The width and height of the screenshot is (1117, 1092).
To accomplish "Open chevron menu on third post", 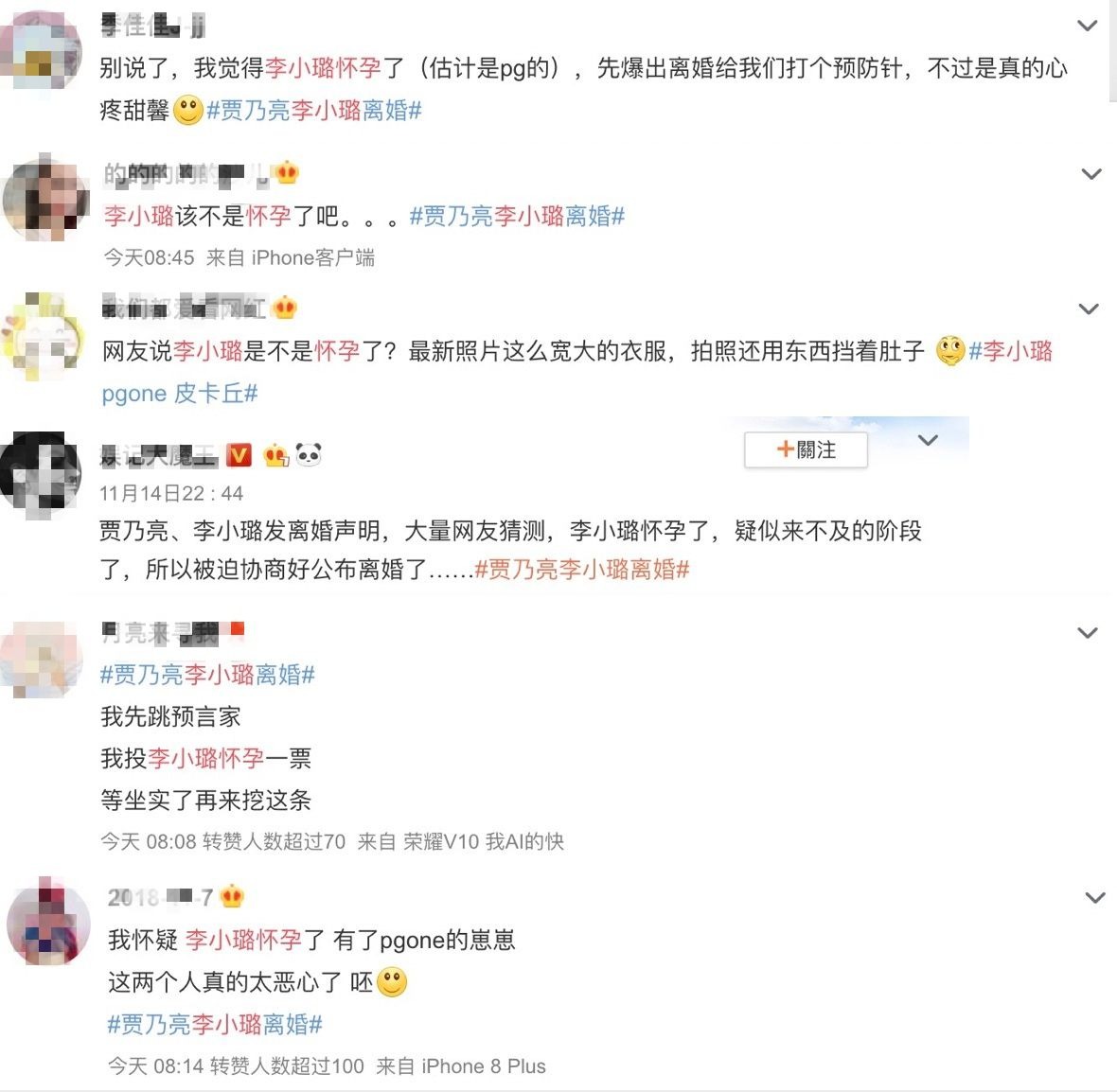I will (1089, 308).
